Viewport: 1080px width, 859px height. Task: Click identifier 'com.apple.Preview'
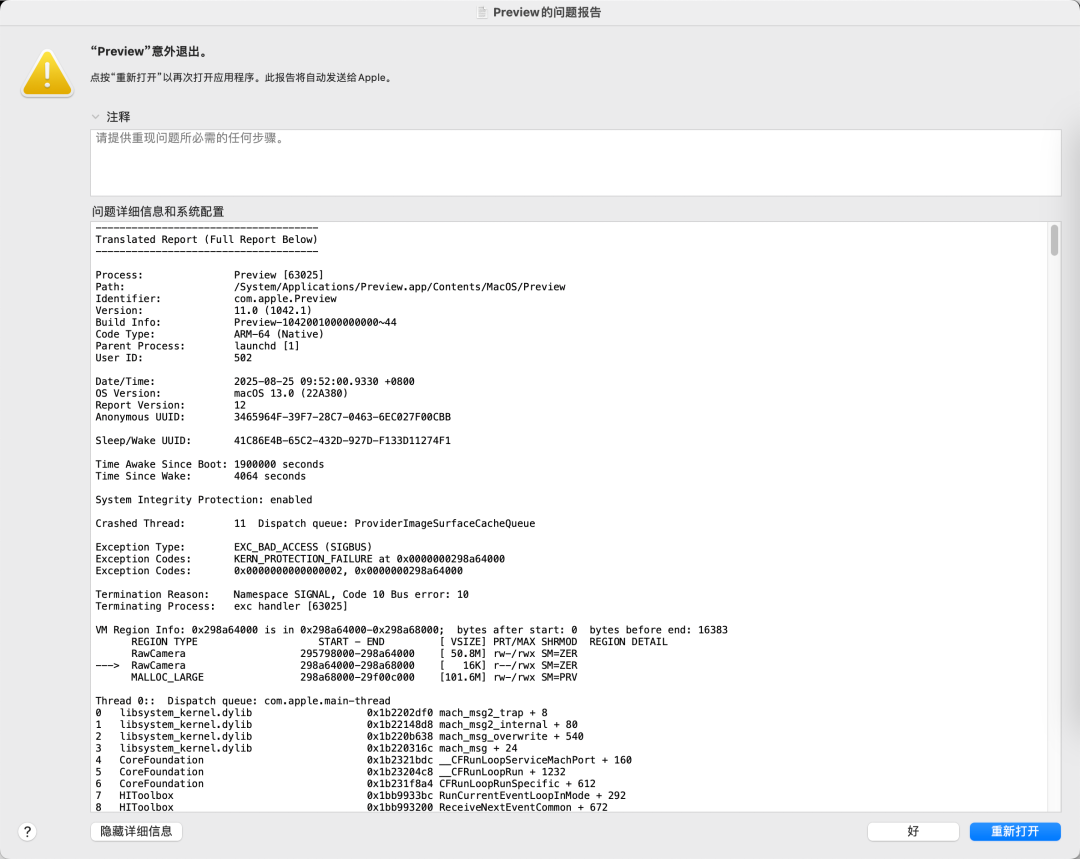click(x=285, y=298)
